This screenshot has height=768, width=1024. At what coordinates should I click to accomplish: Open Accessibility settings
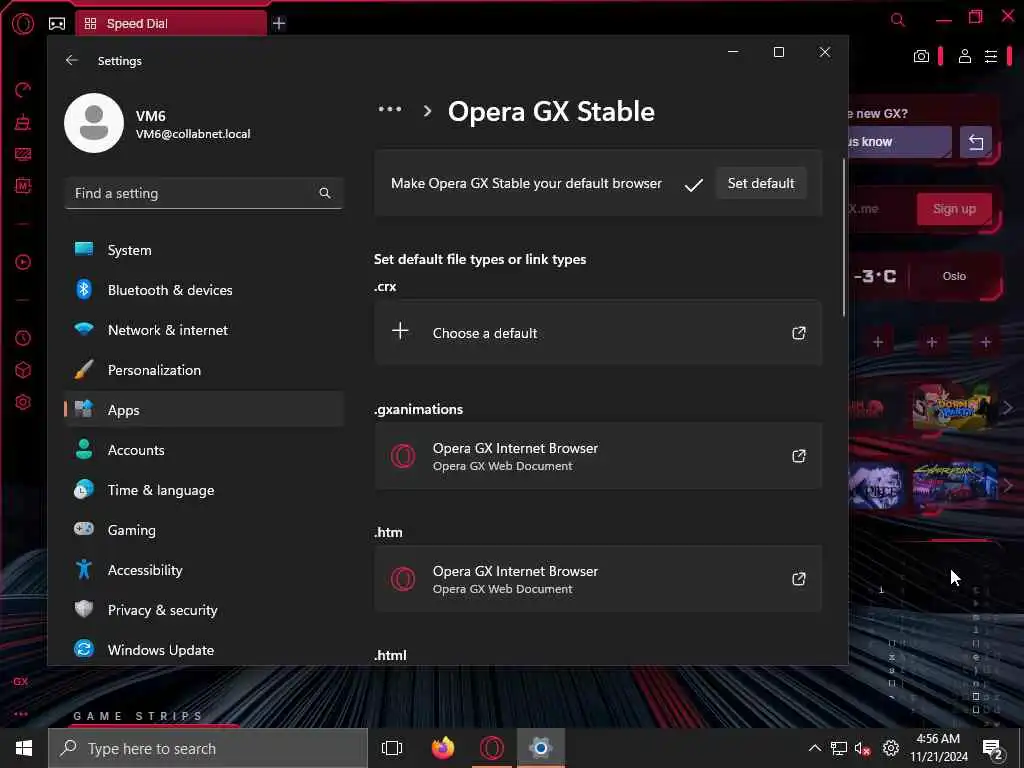[x=204, y=570]
